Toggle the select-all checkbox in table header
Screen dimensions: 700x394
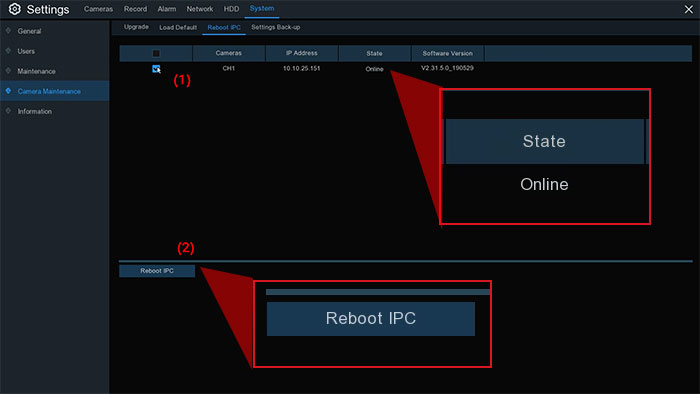[x=156, y=54]
